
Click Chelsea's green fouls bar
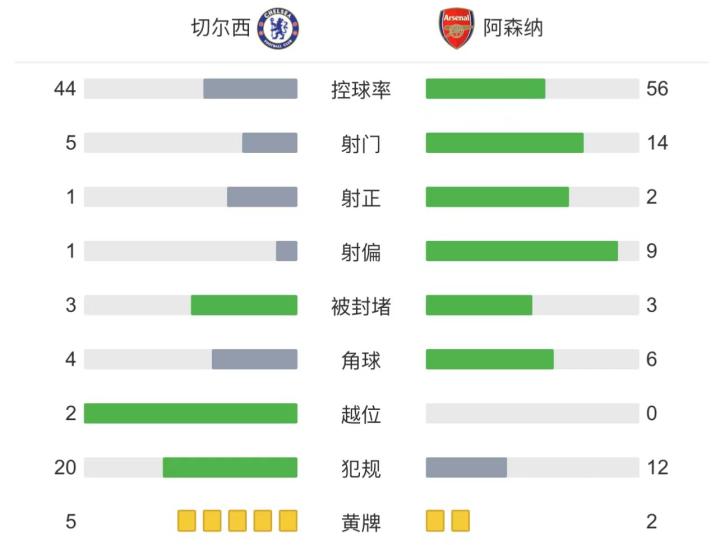point(230,467)
